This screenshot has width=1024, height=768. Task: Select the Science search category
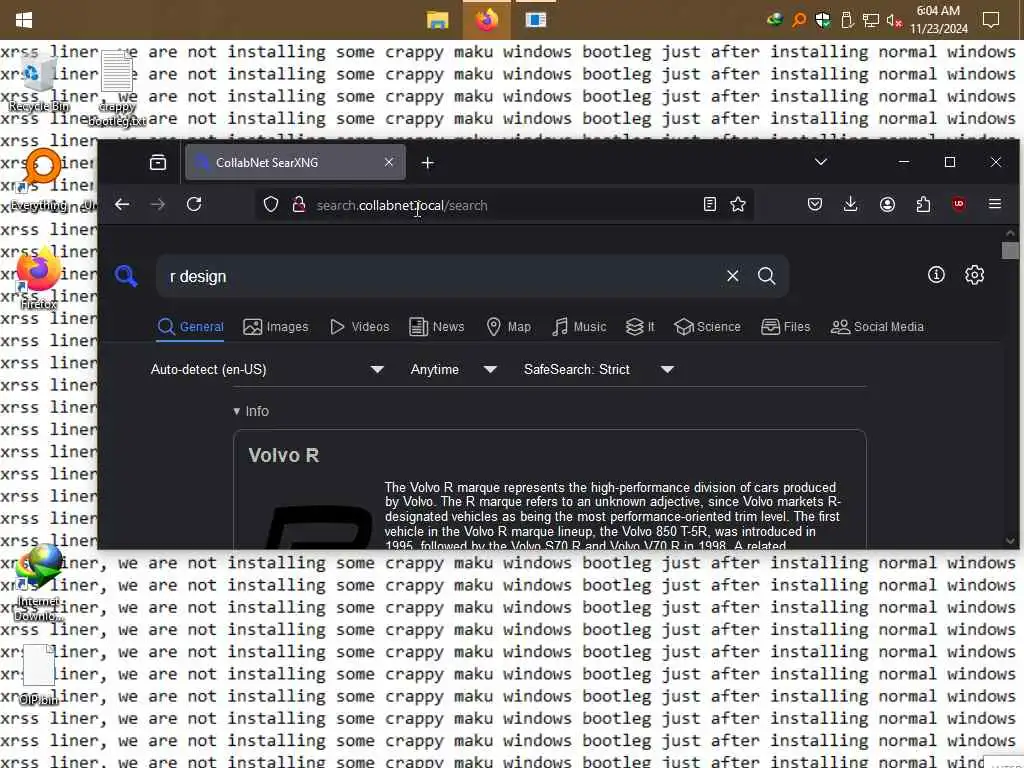(x=707, y=327)
